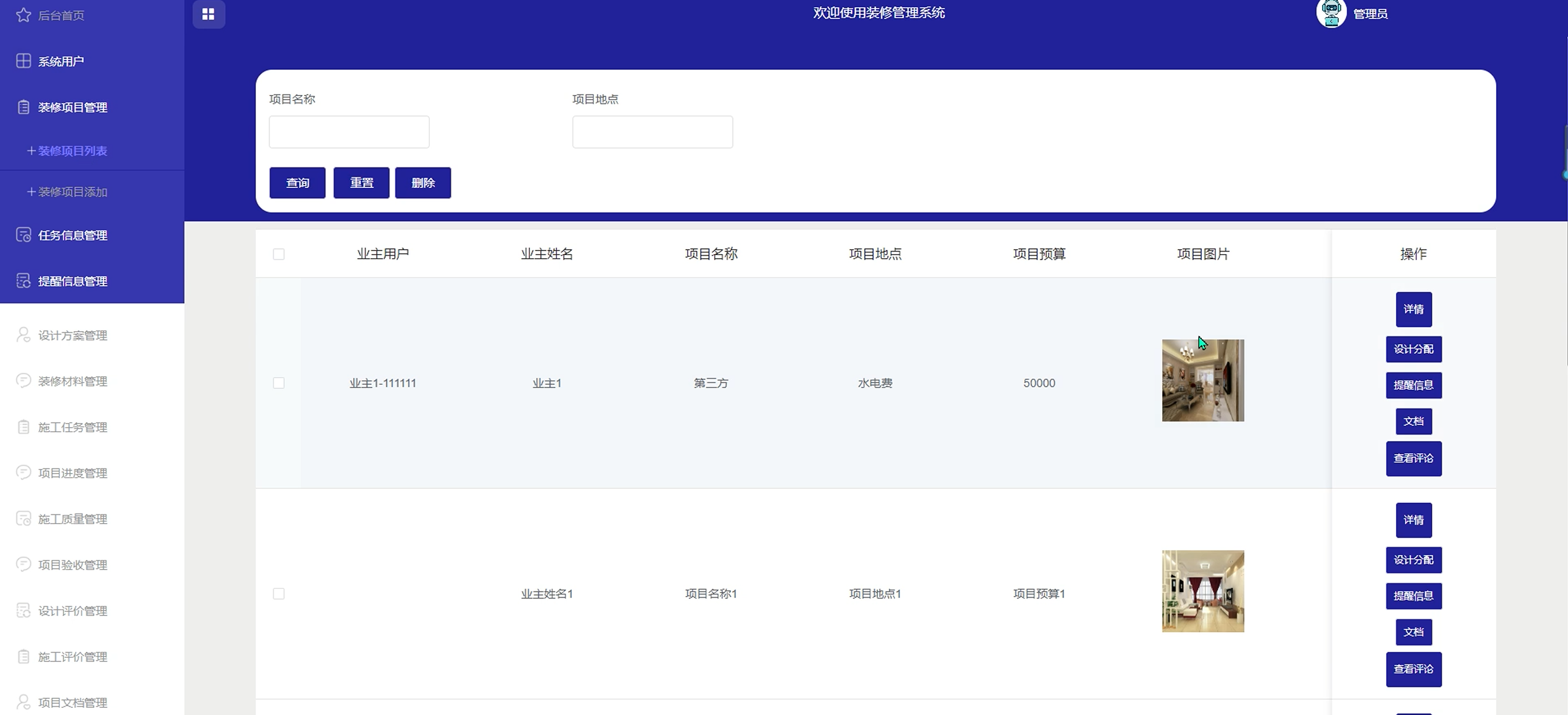1568x715 pixels.
Task: Click the administrator robot avatar icon
Action: click(1331, 13)
